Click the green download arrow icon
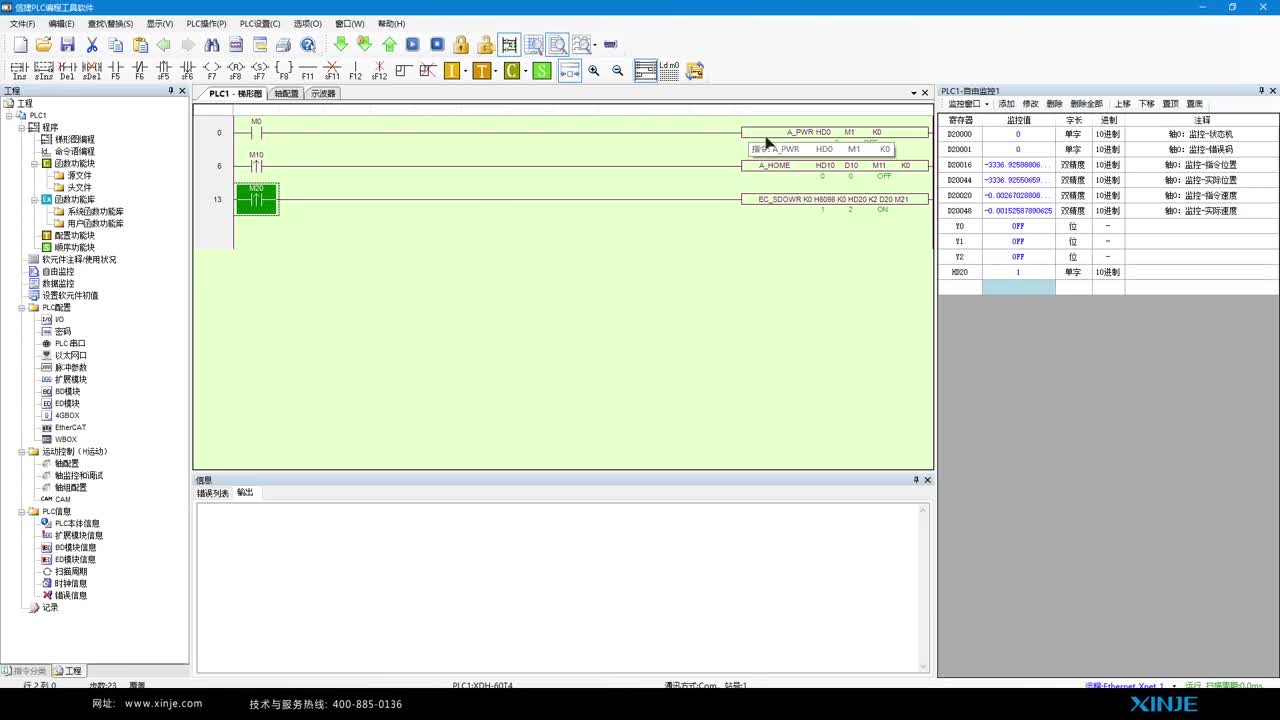Image resolution: width=1280 pixels, height=720 pixels. pos(340,45)
